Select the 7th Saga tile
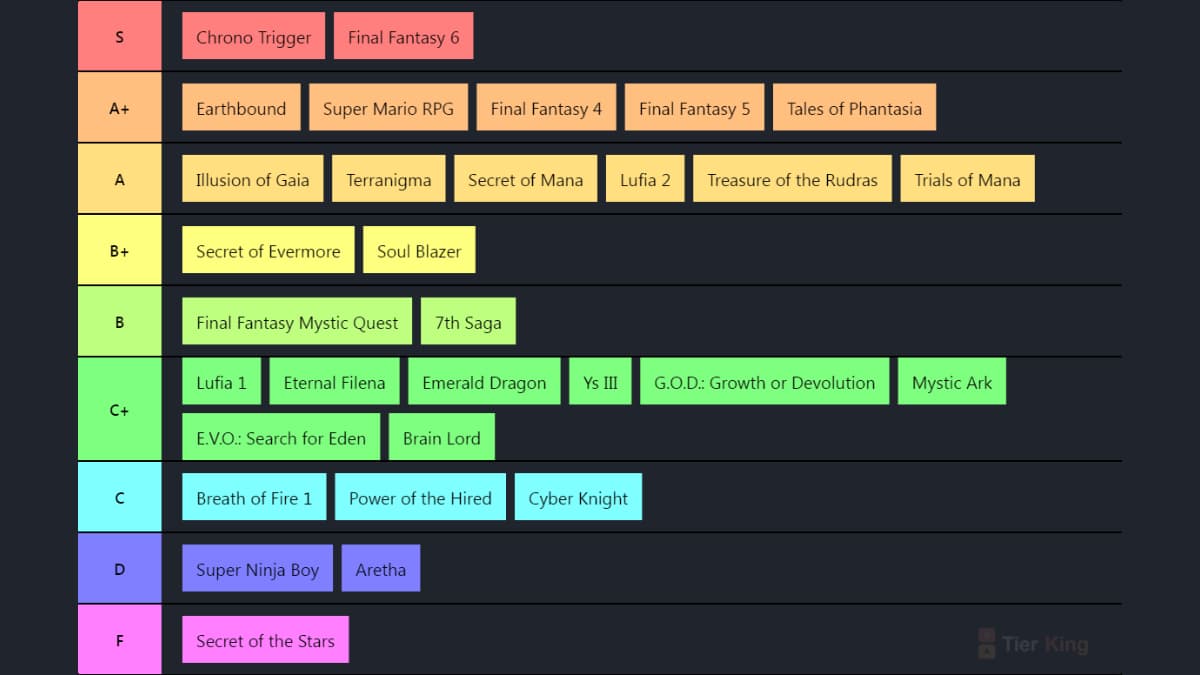This screenshot has width=1200, height=675. pos(468,322)
